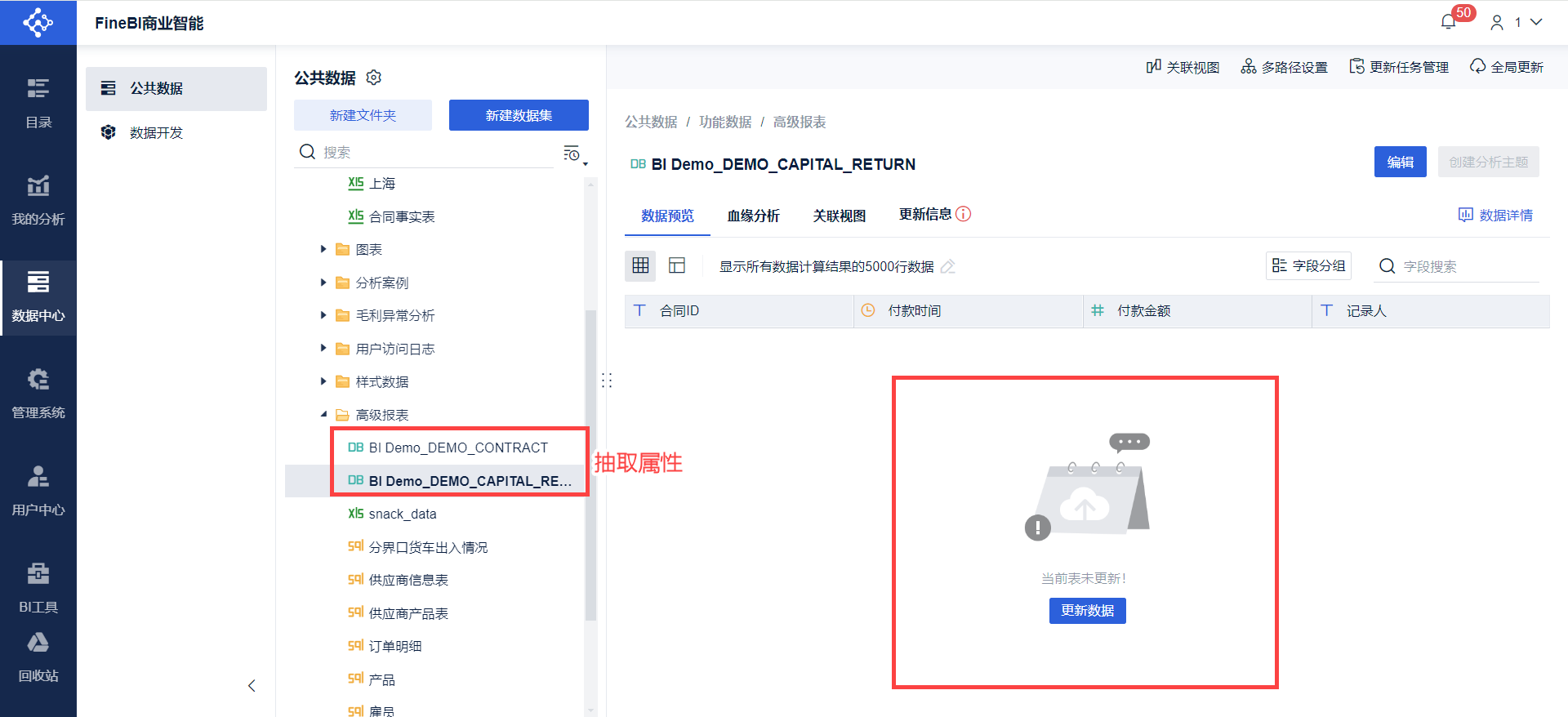Switch to the 数据预览 tab

(x=667, y=216)
